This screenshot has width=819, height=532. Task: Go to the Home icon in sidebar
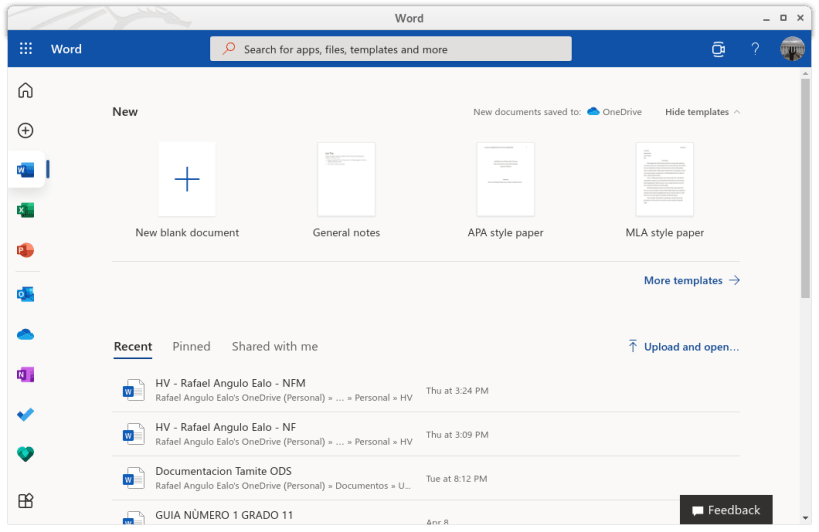(x=25, y=90)
